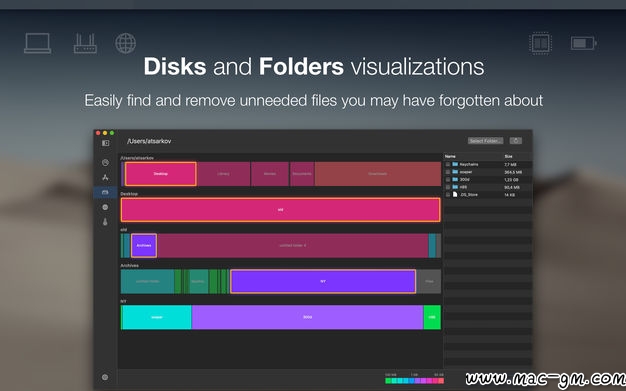
Task: Select the purple Archives block
Action: 144,246
